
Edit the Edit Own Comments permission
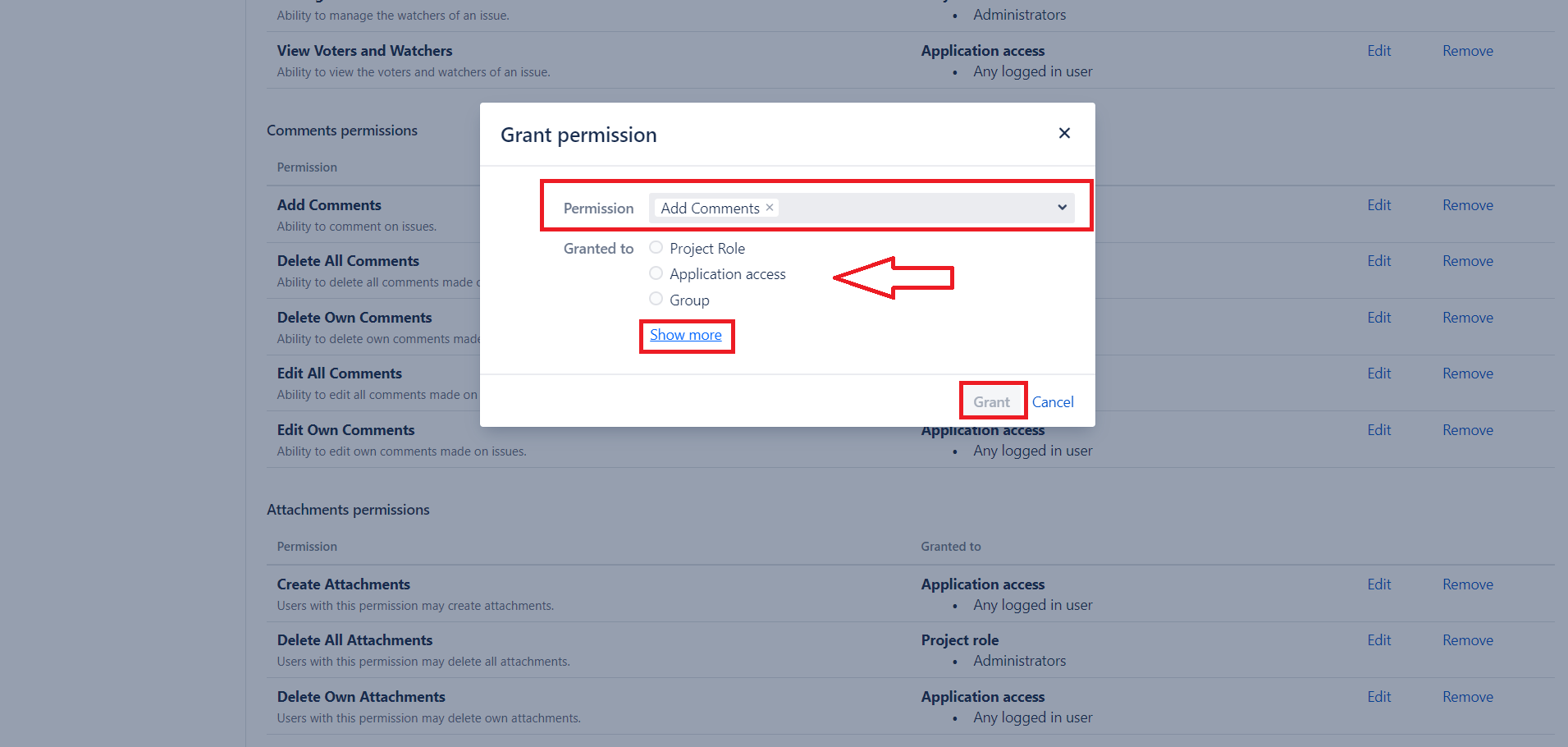pyautogui.click(x=1378, y=430)
